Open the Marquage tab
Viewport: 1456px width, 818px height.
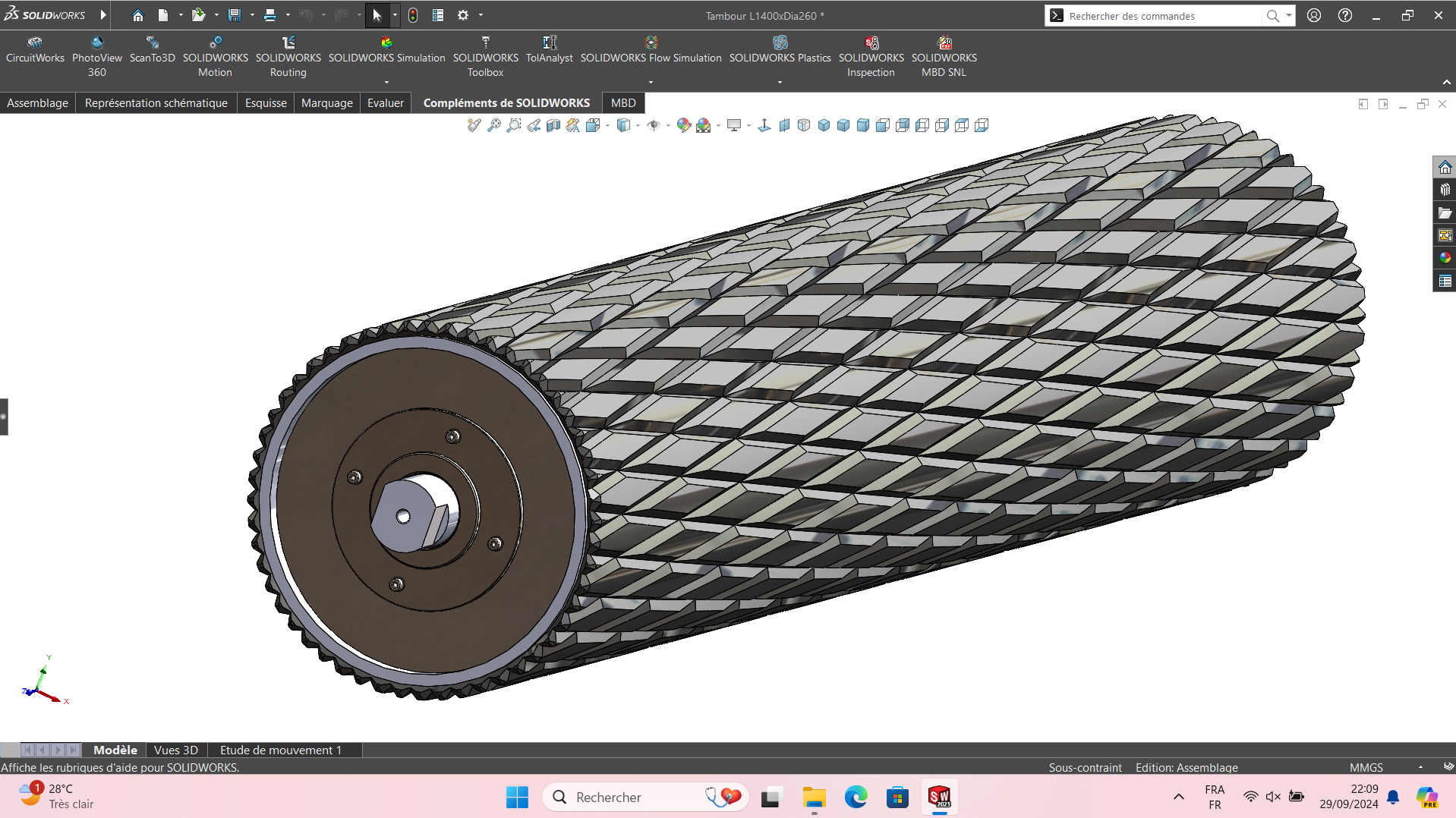pos(327,103)
